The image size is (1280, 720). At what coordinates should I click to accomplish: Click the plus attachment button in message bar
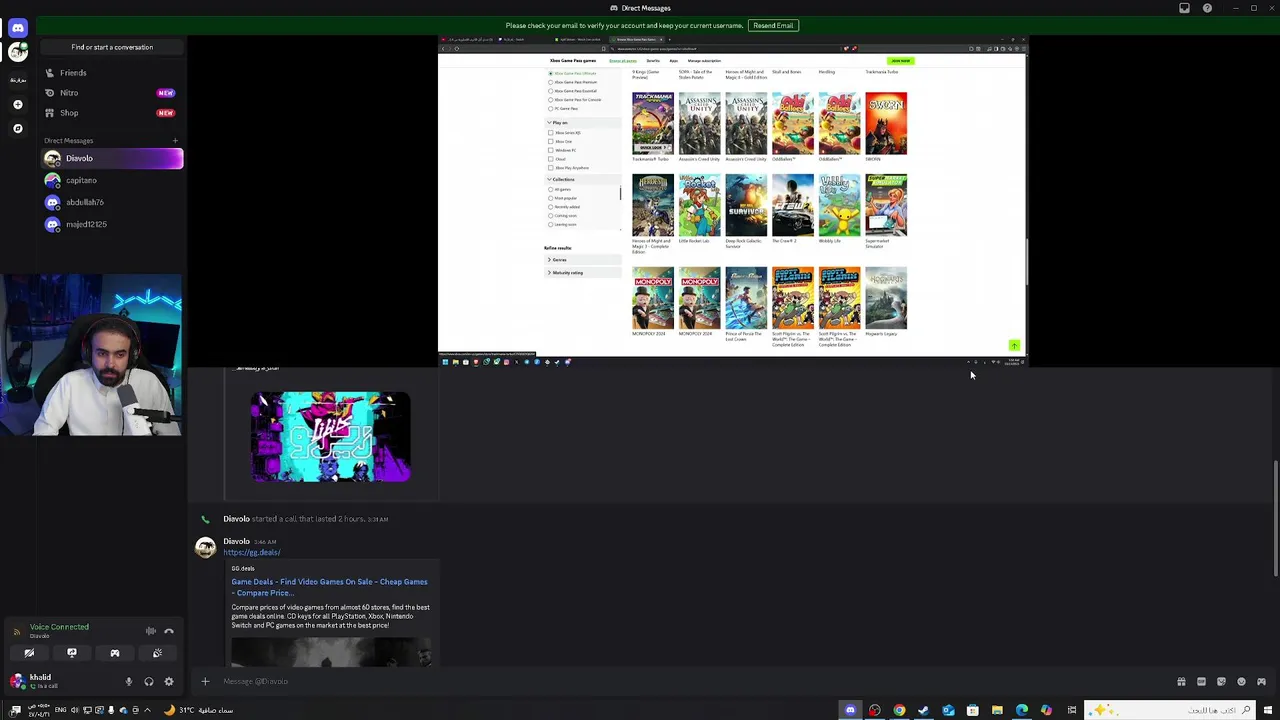[x=205, y=682]
